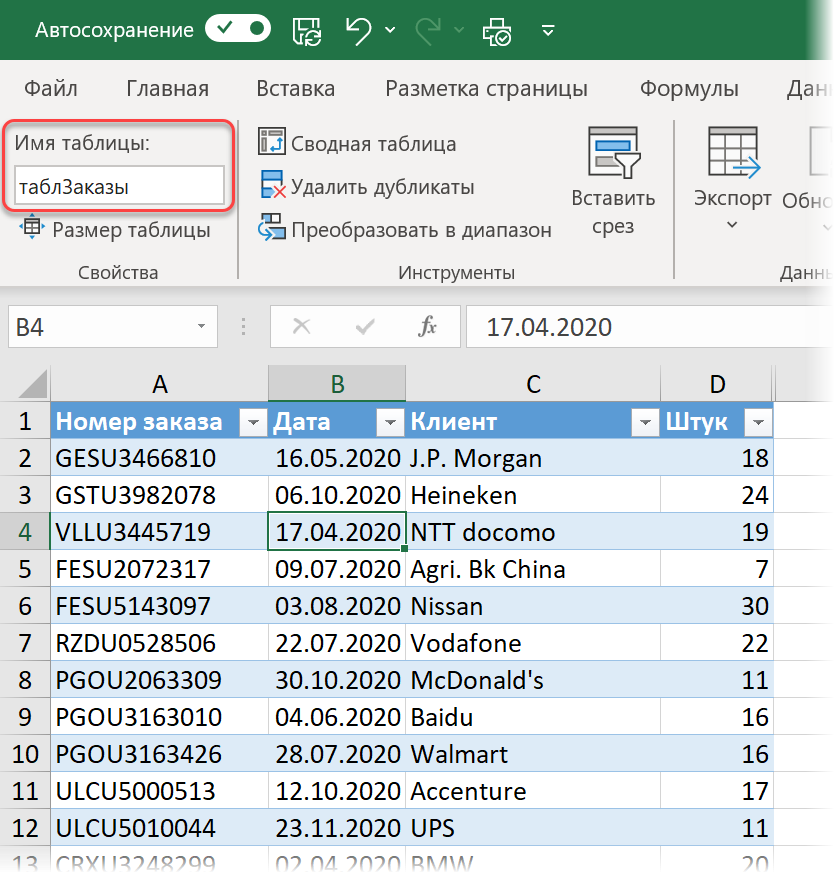834x873 pixels.
Task: Click cell containing GSTU3982078
Action: coord(159,495)
